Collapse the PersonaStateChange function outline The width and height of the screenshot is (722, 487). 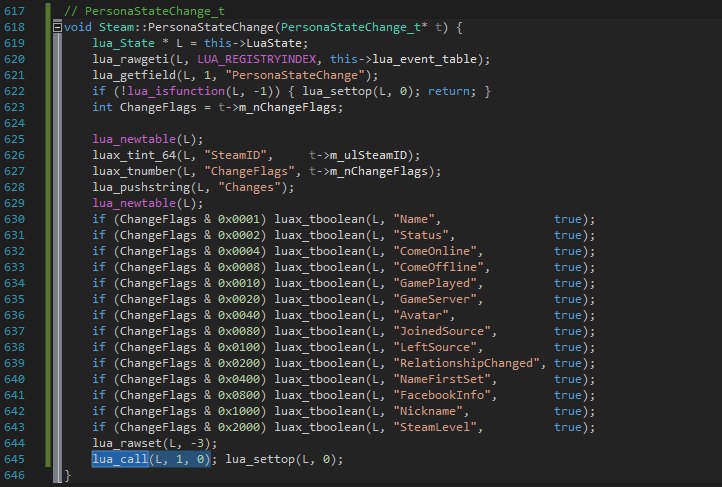coord(58,27)
